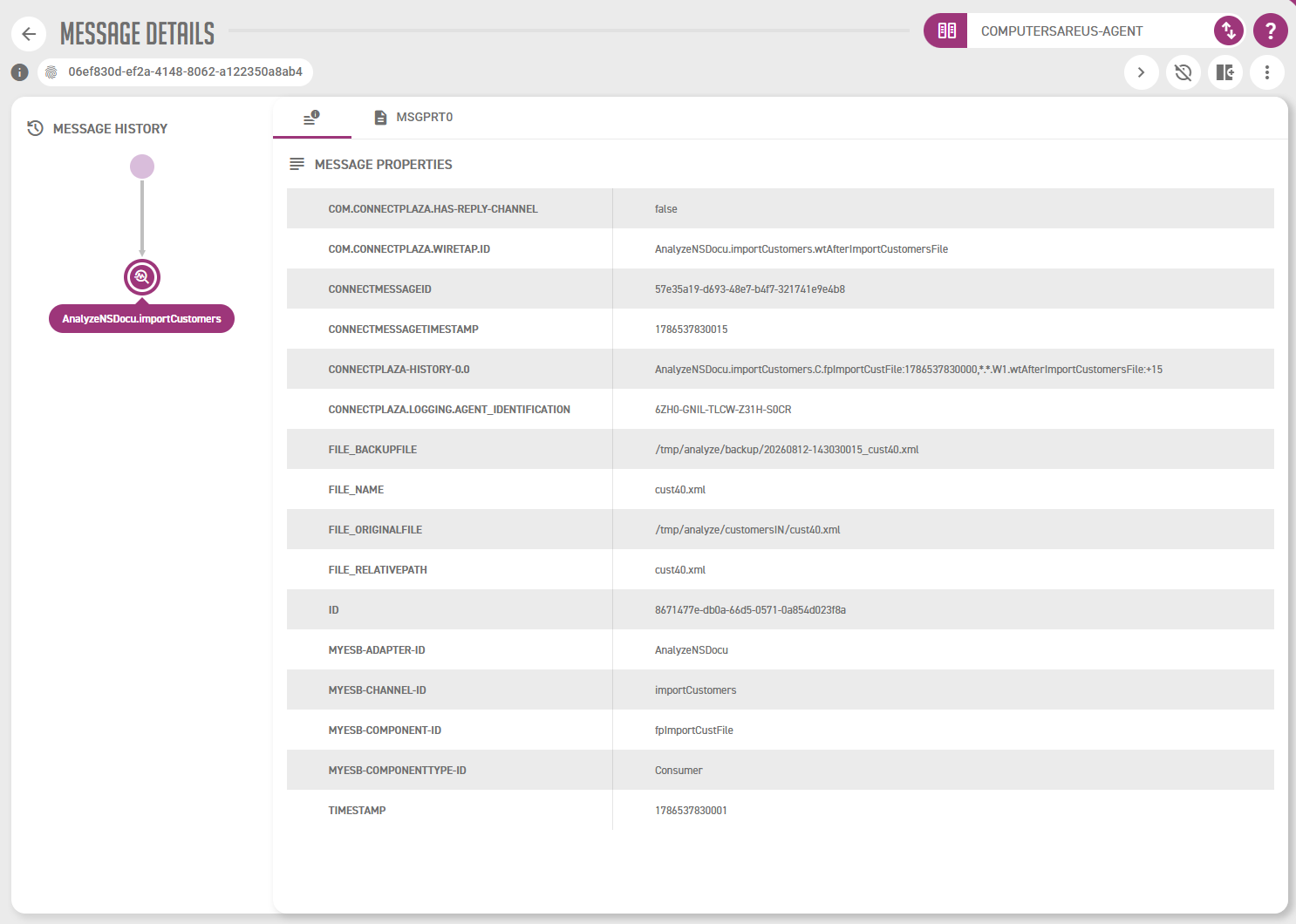Select the value fpImportCustFile

pyautogui.click(x=694, y=730)
